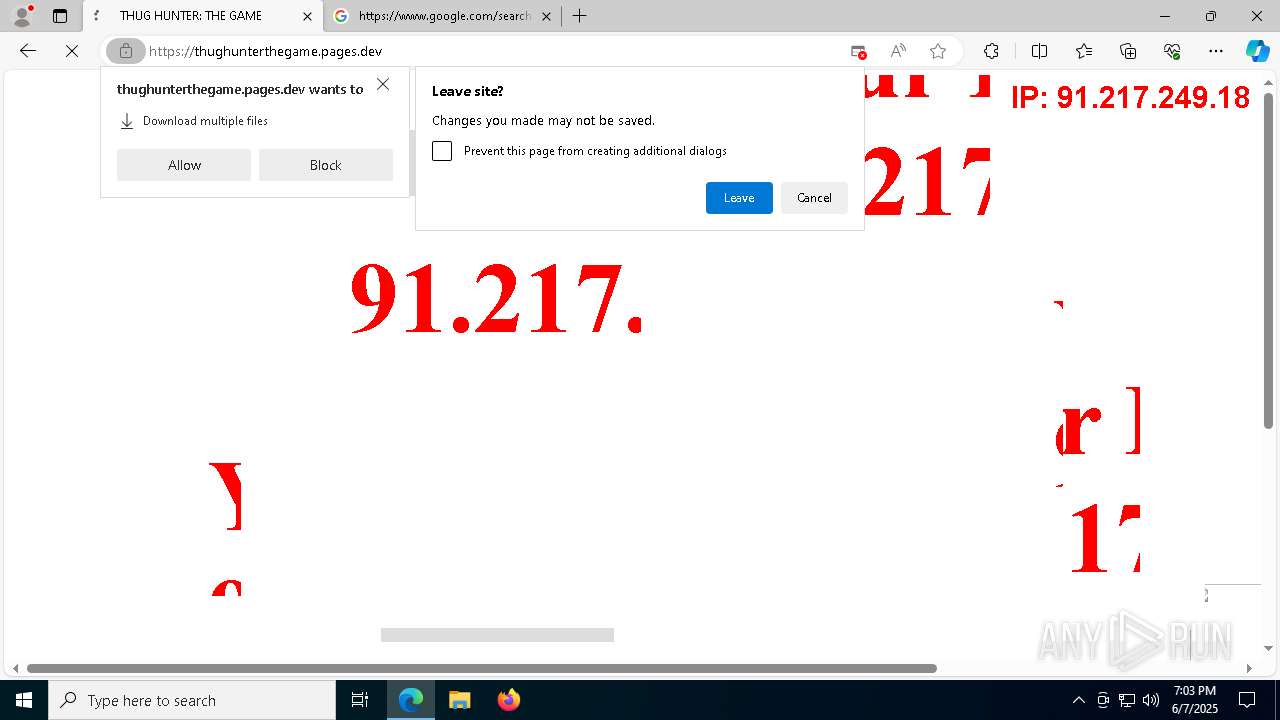Block downloading multiple files
Viewport: 1280px width, 720px height.
[325, 165]
